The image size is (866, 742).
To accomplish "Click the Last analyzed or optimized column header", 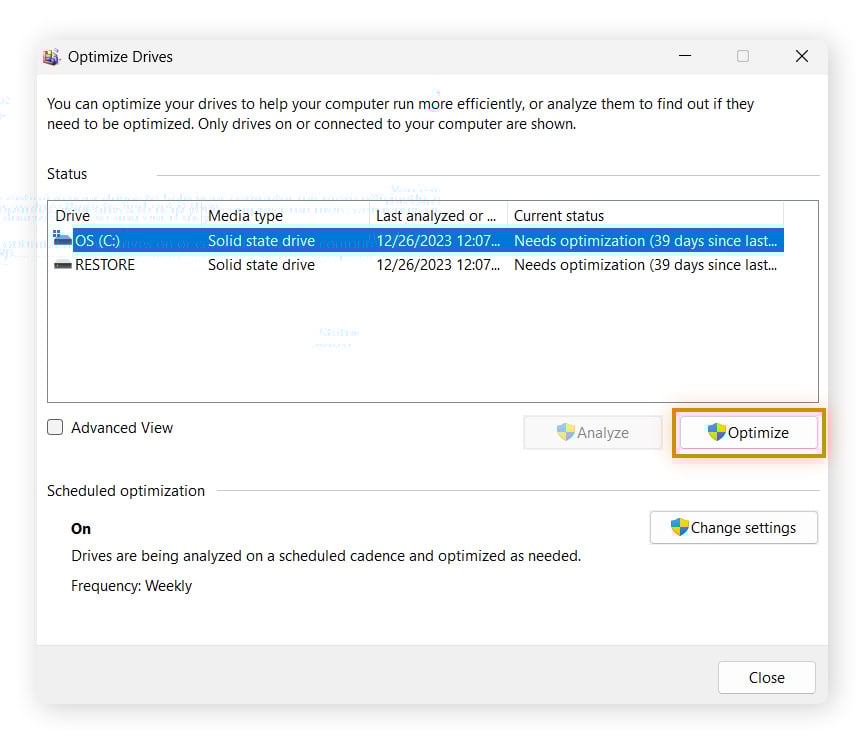I will tap(437, 216).
